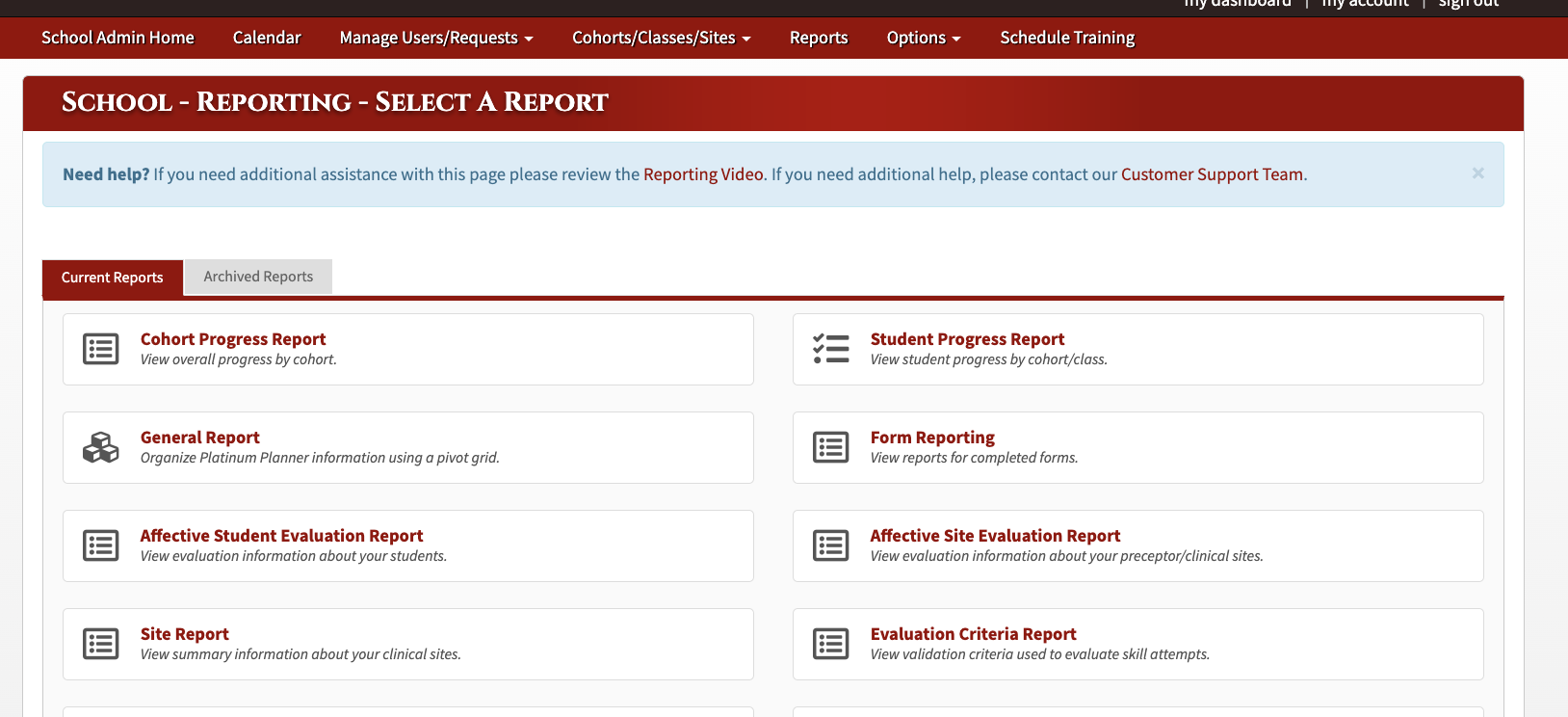Image resolution: width=1568 pixels, height=717 pixels.
Task: Click the Affective Student Evaluation Report icon
Action: (x=101, y=545)
